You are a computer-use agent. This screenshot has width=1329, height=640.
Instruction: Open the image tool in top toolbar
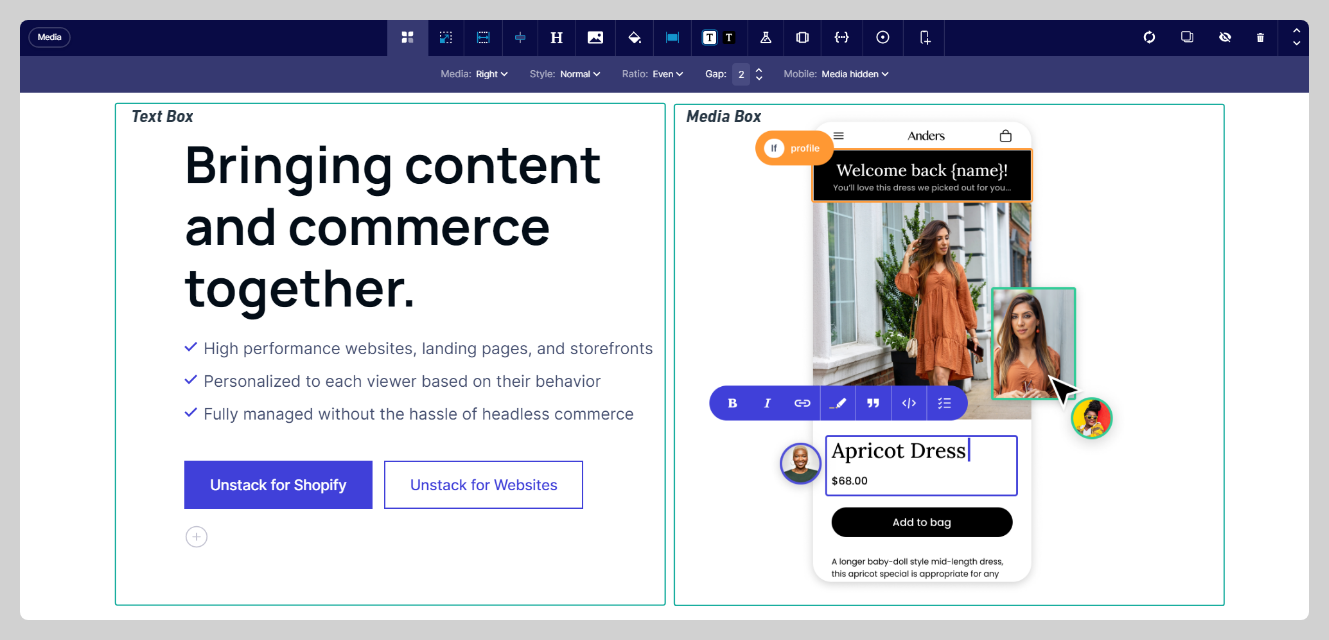coord(595,38)
